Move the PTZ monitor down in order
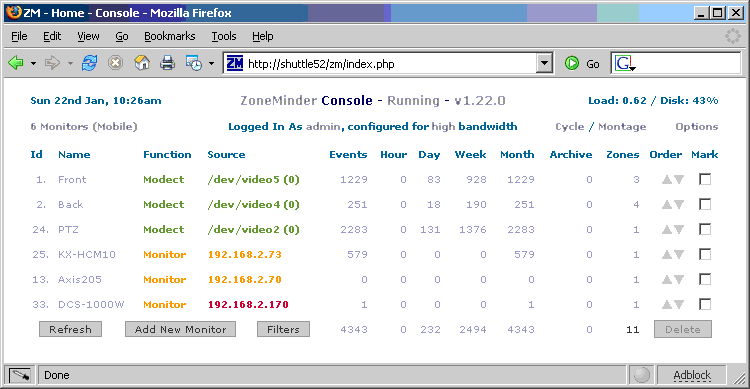This screenshot has height=389, width=750. 679,230
